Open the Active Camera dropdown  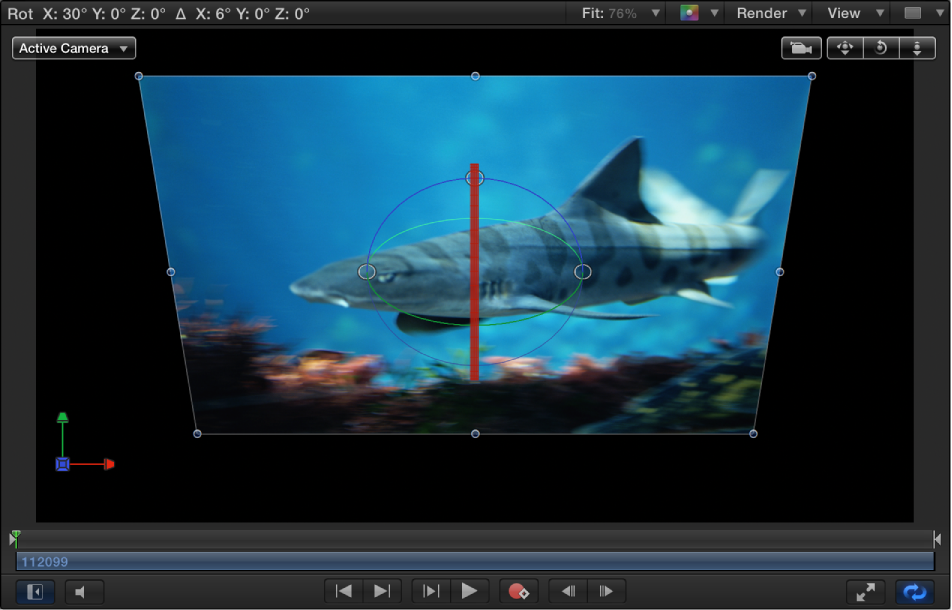click(x=74, y=48)
